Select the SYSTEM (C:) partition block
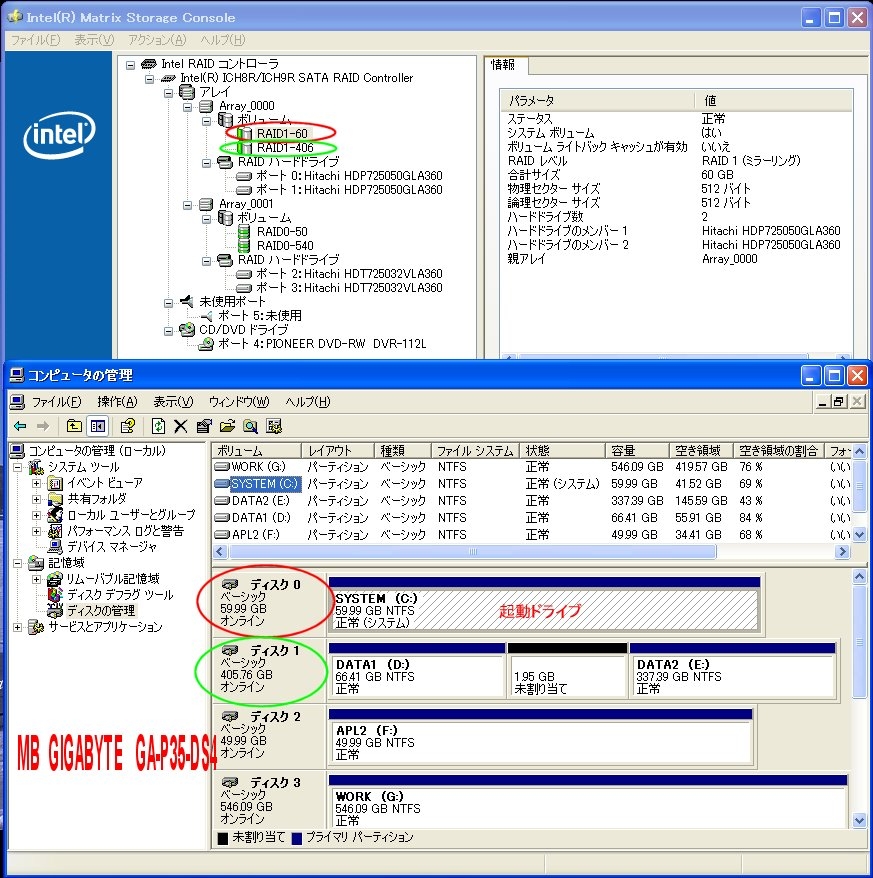 [543, 610]
